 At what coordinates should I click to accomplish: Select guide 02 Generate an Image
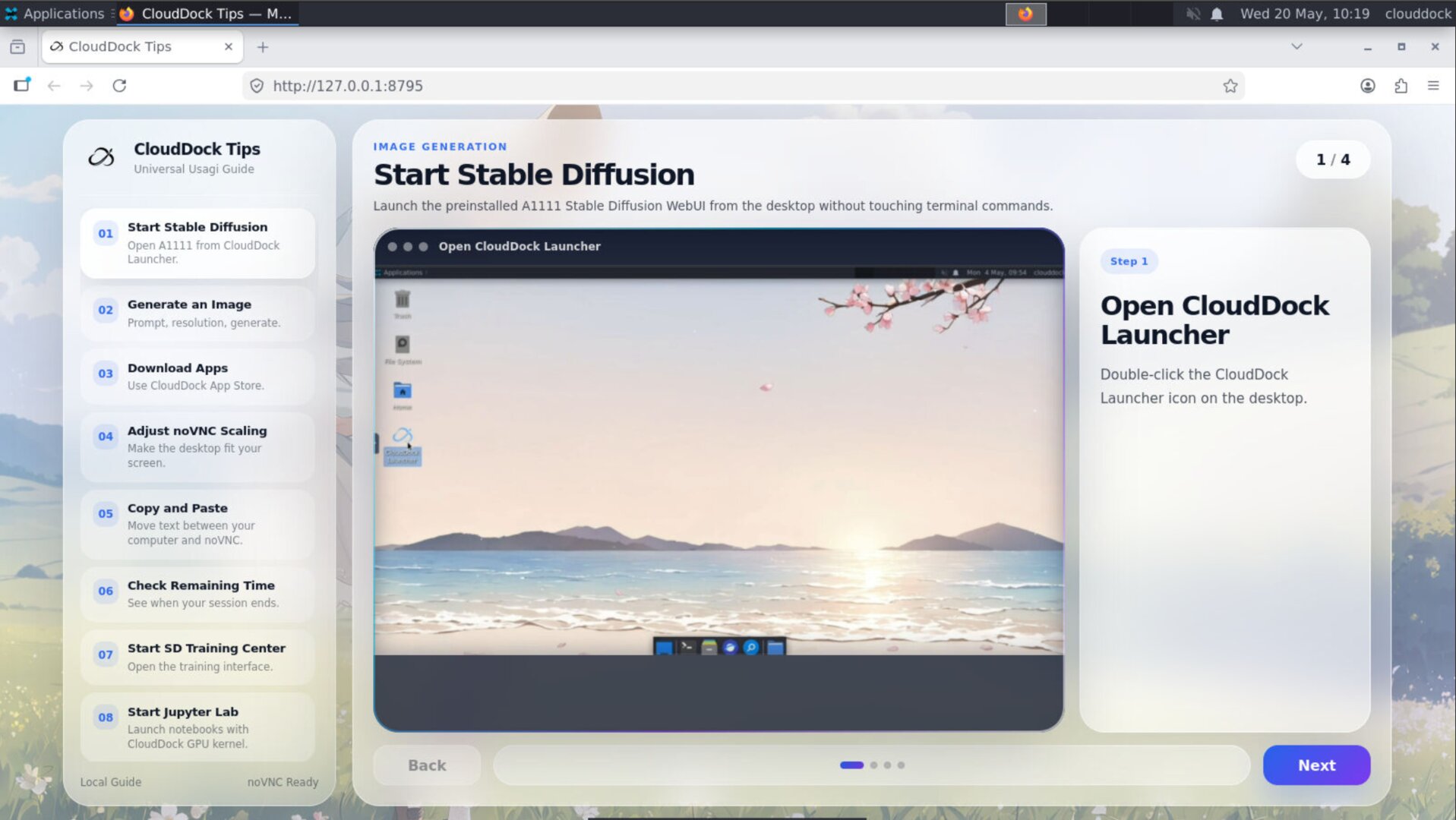click(x=197, y=314)
